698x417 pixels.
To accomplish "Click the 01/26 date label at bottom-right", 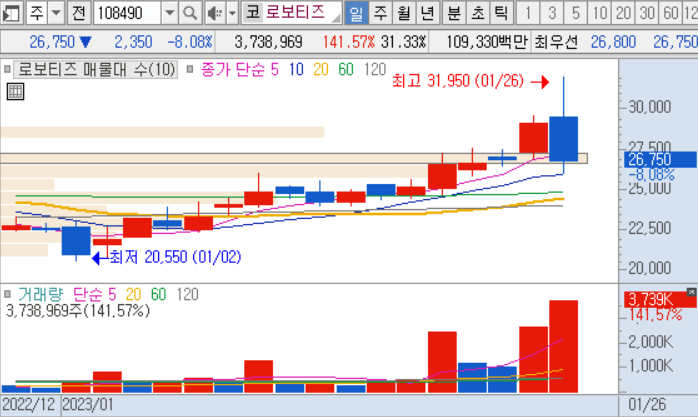I will pyautogui.click(x=647, y=405).
